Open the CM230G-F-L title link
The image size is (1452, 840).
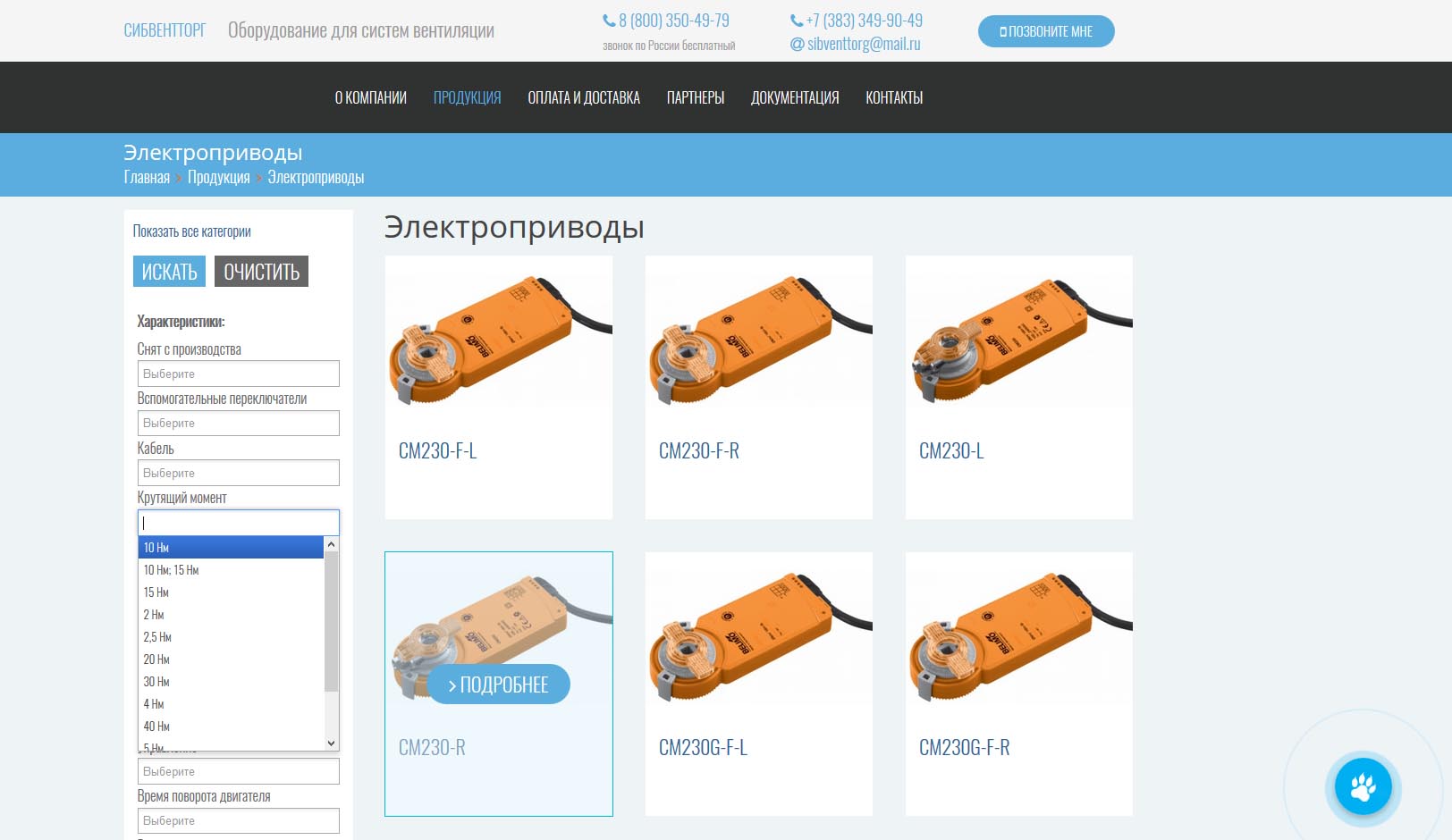pyautogui.click(x=703, y=748)
